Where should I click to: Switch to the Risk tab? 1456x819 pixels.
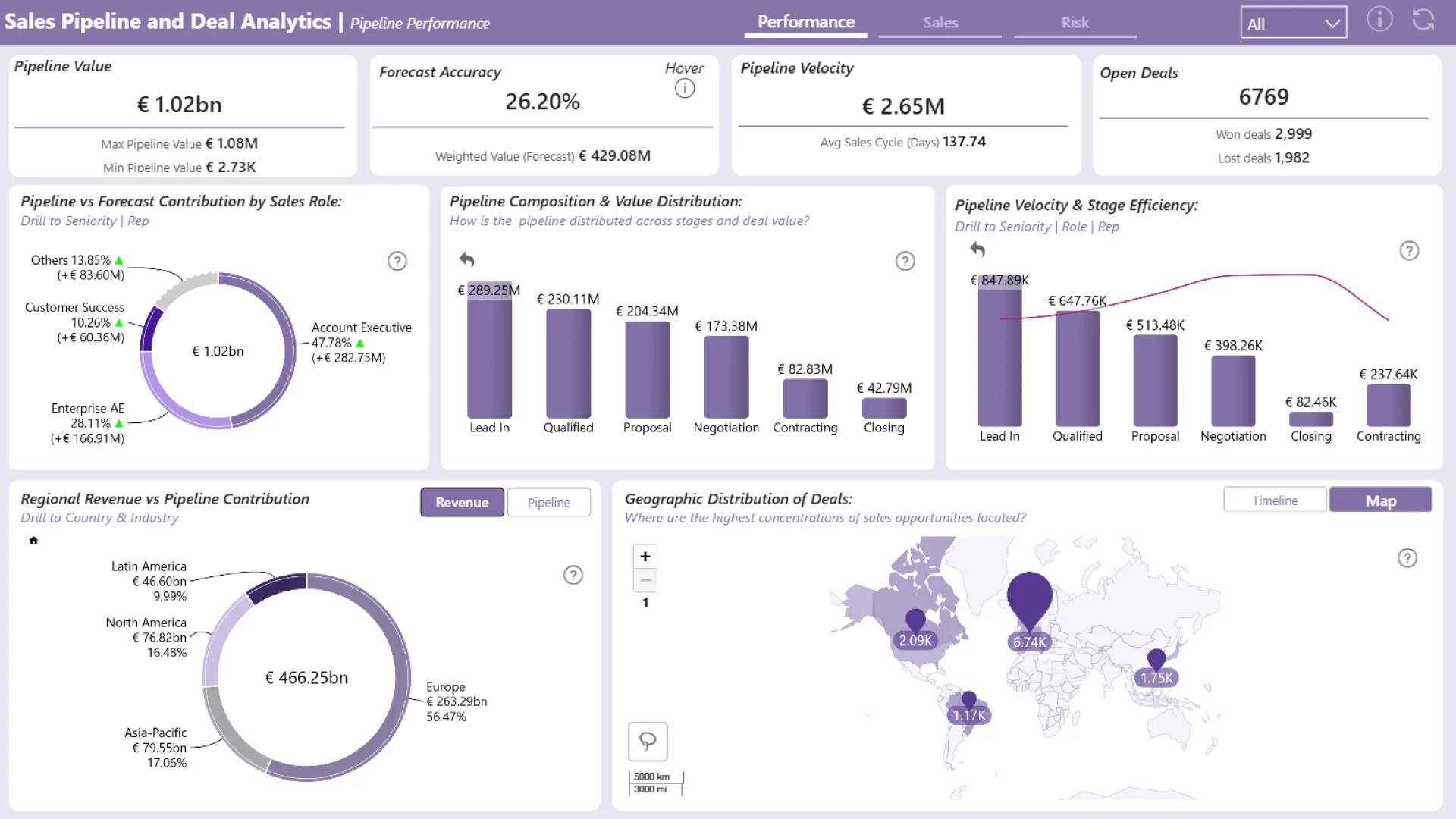pos(1075,23)
